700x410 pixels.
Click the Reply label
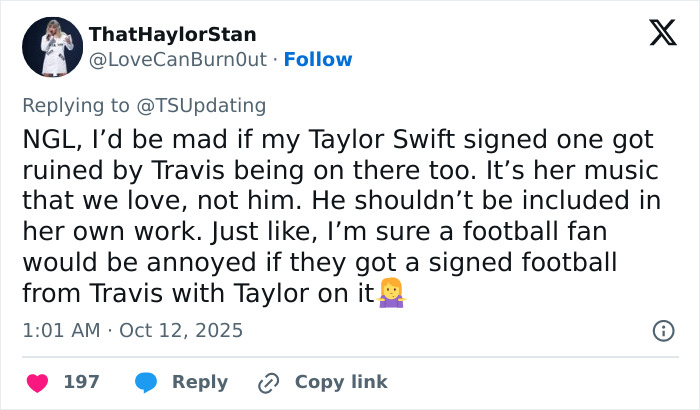(200, 382)
